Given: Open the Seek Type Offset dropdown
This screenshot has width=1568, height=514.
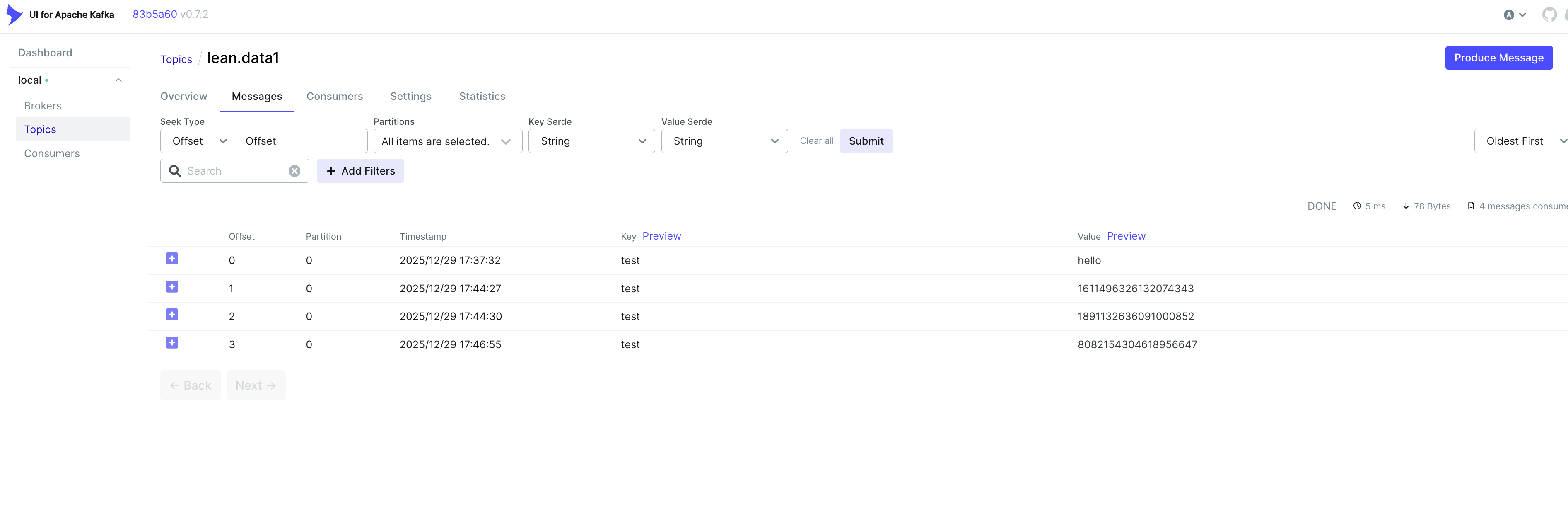Looking at the screenshot, I should pyautogui.click(x=198, y=141).
